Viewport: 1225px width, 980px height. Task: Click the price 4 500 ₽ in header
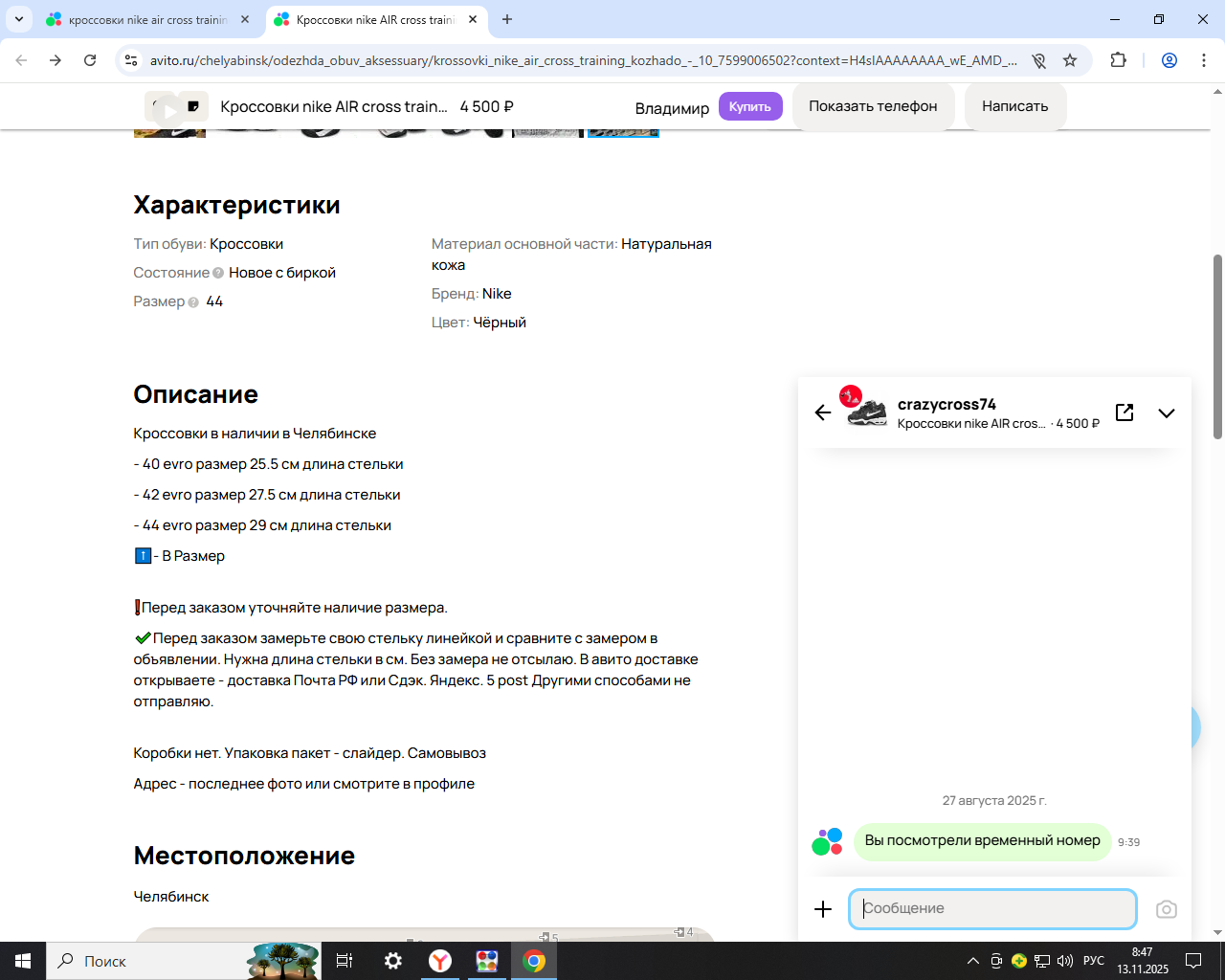pyautogui.click(x=486, y=107)
